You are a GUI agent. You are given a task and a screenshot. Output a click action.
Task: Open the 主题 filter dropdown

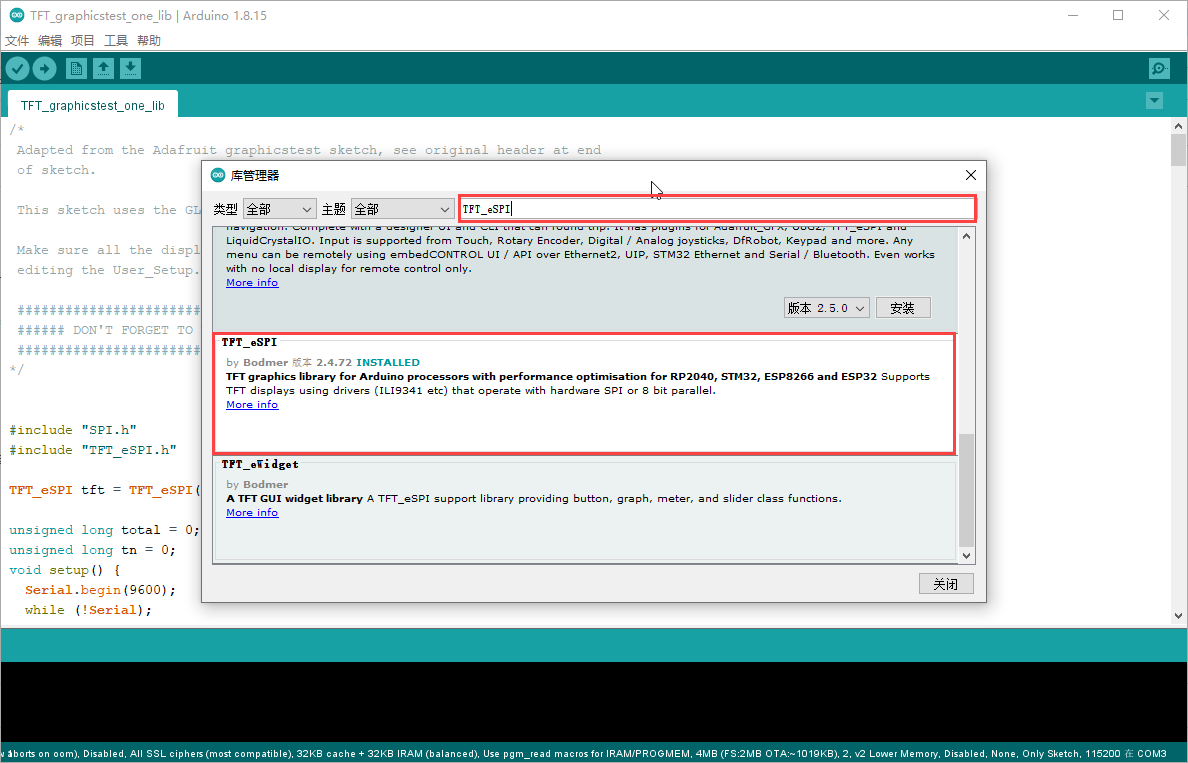tap(402, 209)
